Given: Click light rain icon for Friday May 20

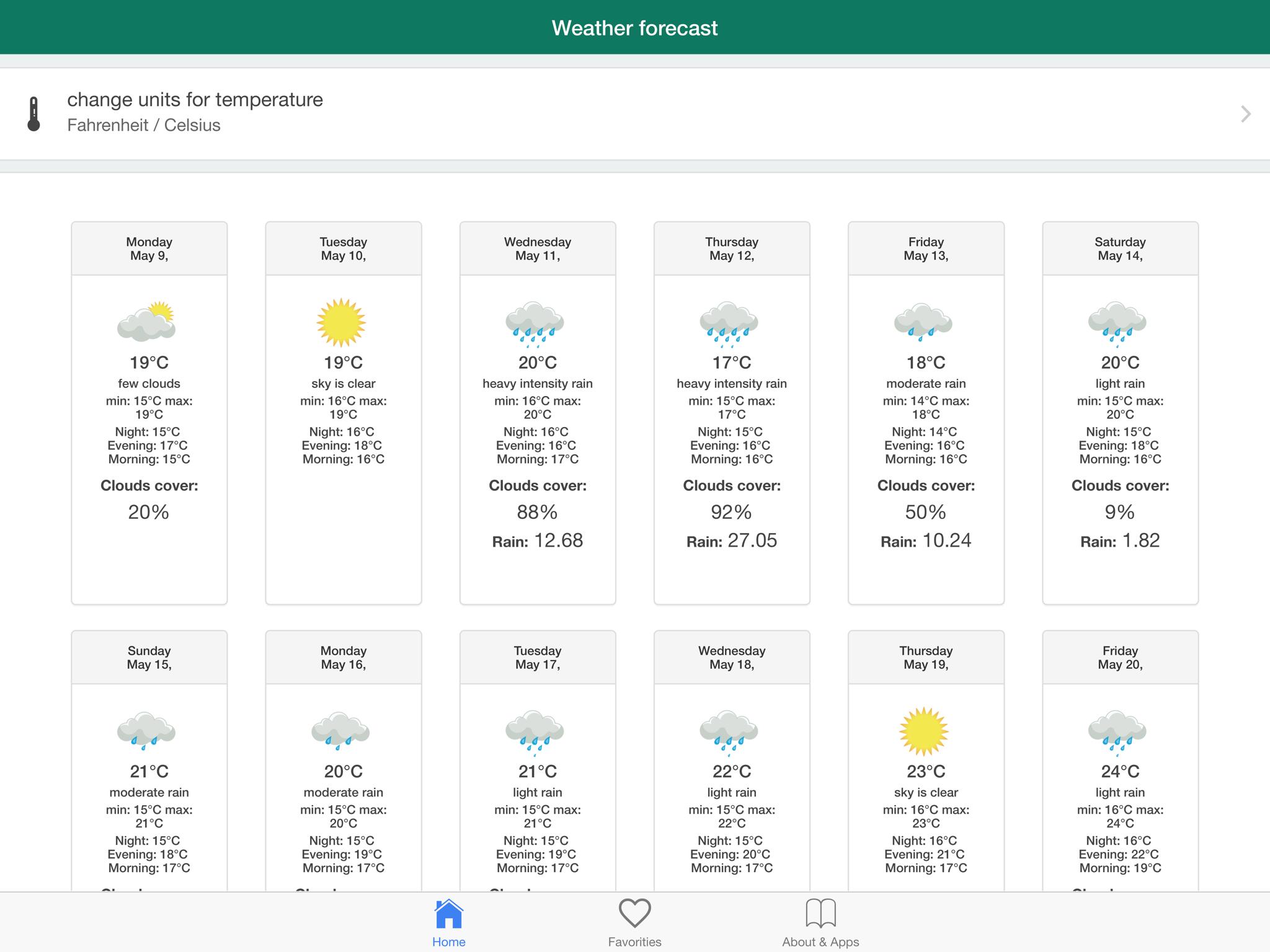Looking at the screenshot, I should coord(1117,733).
